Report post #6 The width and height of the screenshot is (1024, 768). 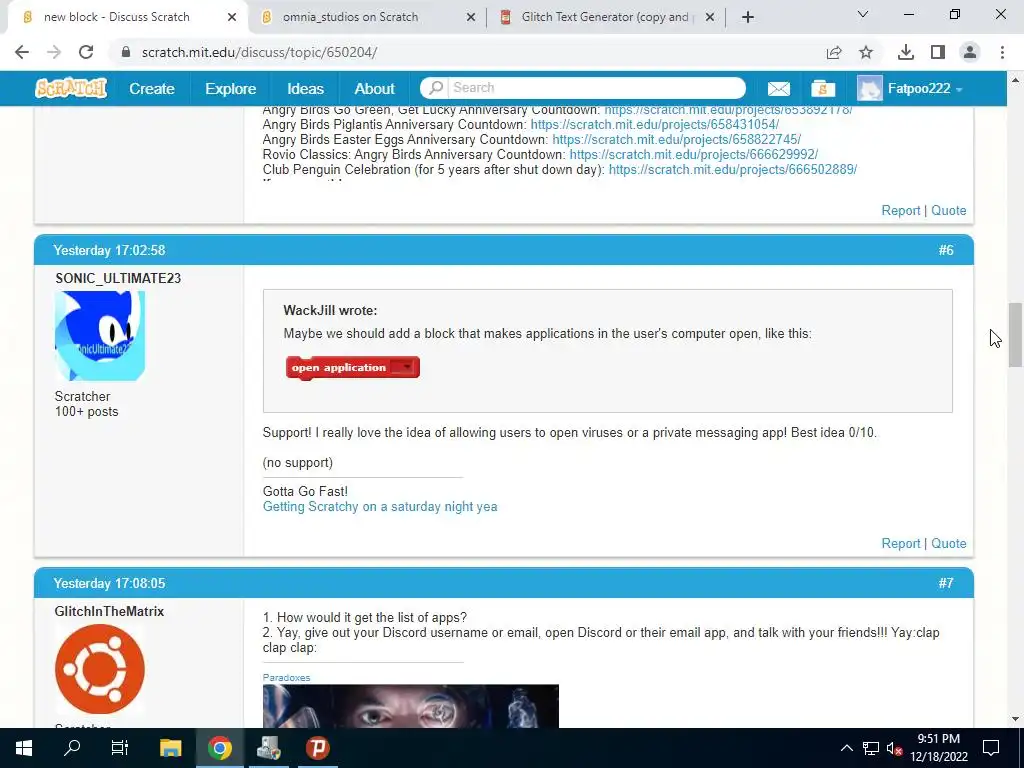click(901, 543)
